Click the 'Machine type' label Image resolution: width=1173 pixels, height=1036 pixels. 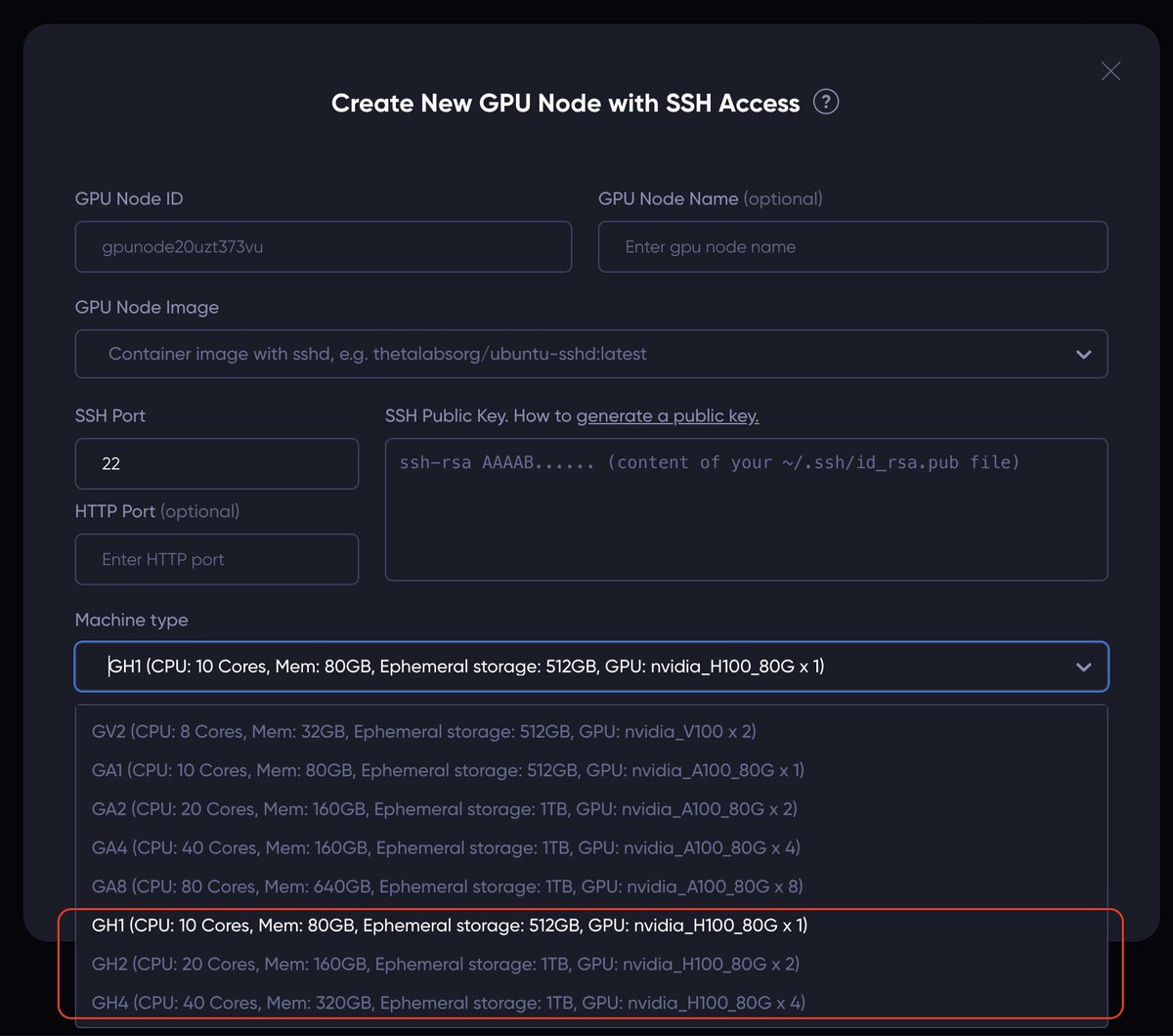pyautogui.click(x=131, y=620)
